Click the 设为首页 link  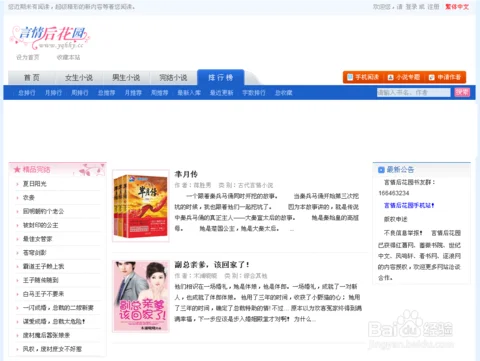tap(28, 57)
